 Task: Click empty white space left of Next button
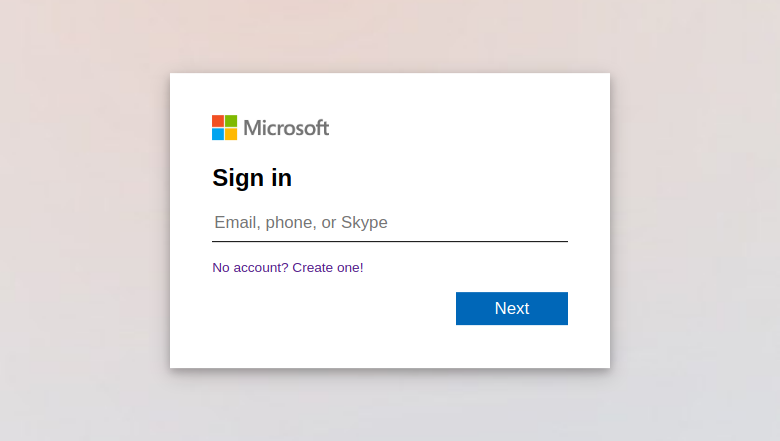(x=333, y=308)
